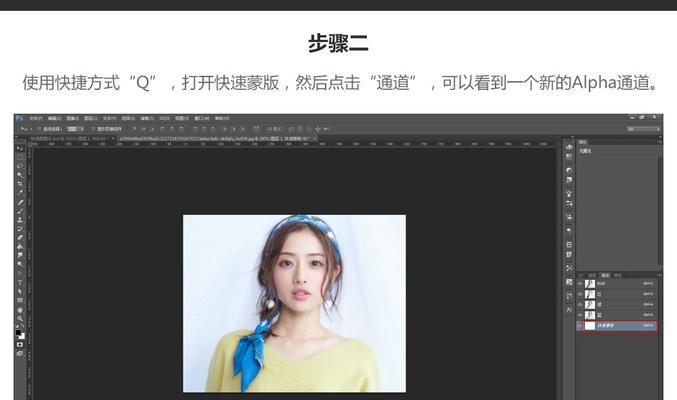Open the workspace switcher dropdown
Viewport: 677px width, 400px height.
tap(644, 129)
